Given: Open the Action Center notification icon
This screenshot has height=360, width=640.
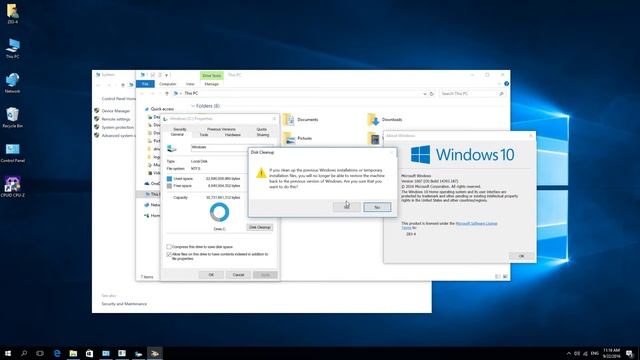Looking at the screenshot, I should 630,353.
